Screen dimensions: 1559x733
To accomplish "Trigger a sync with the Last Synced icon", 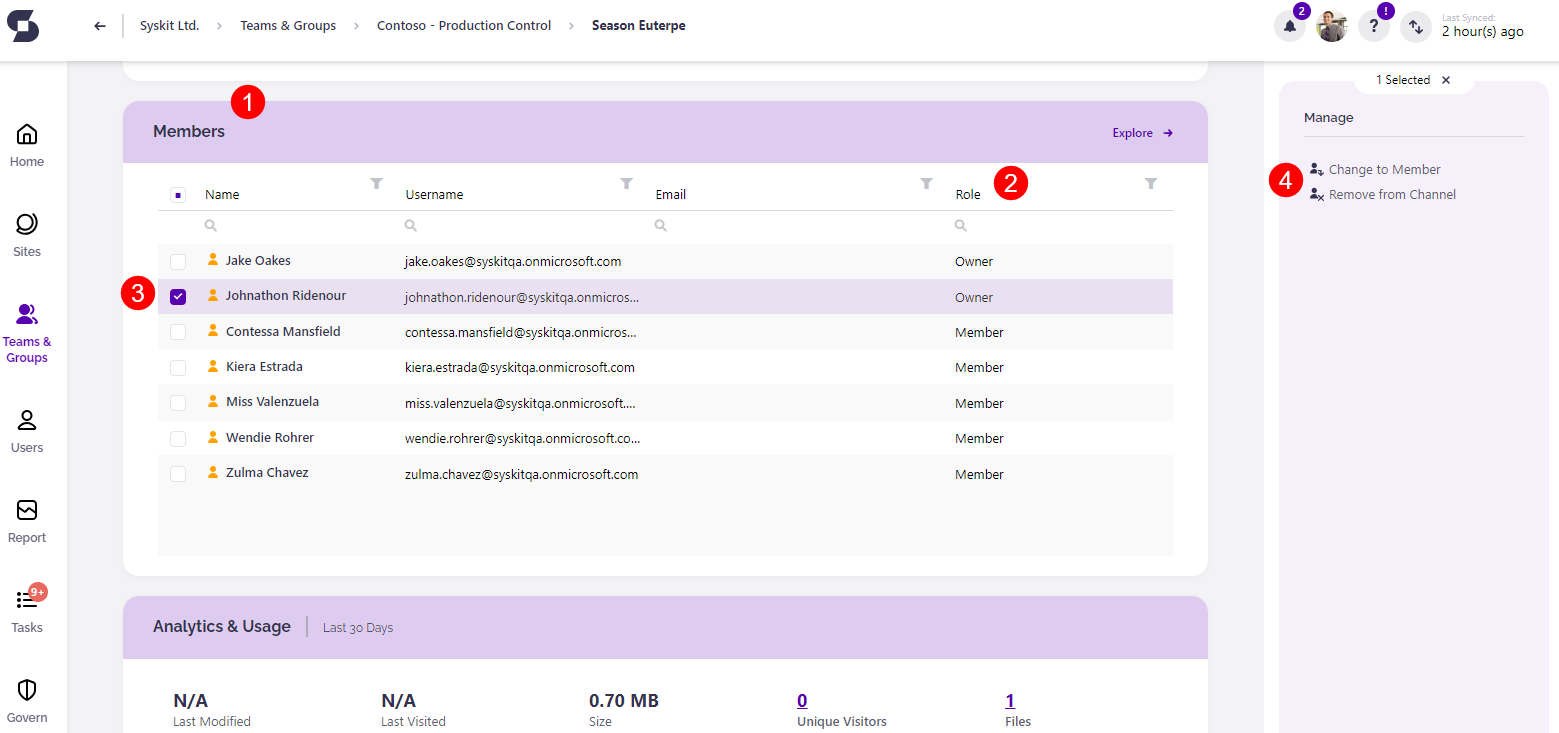I will click(1415, 27).
